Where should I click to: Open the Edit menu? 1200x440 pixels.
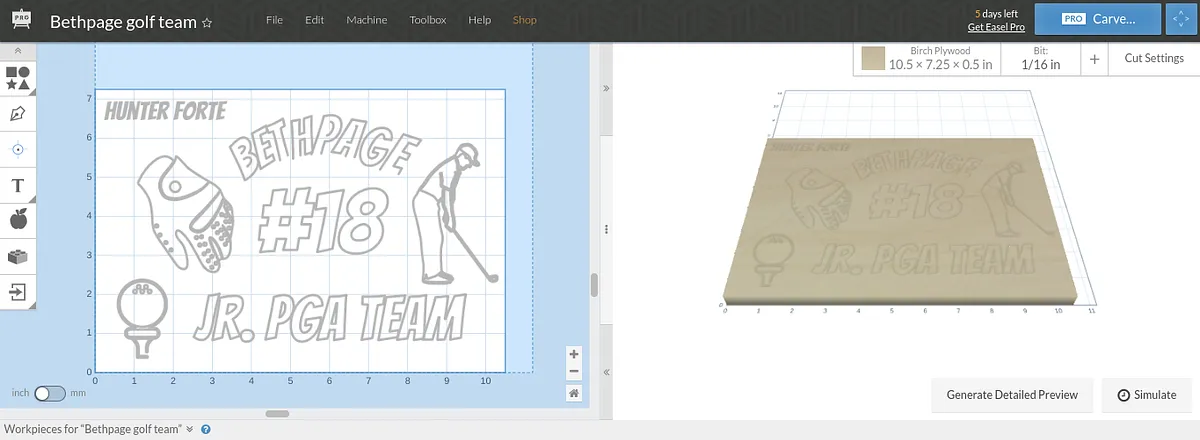click(x=314, y=20)
